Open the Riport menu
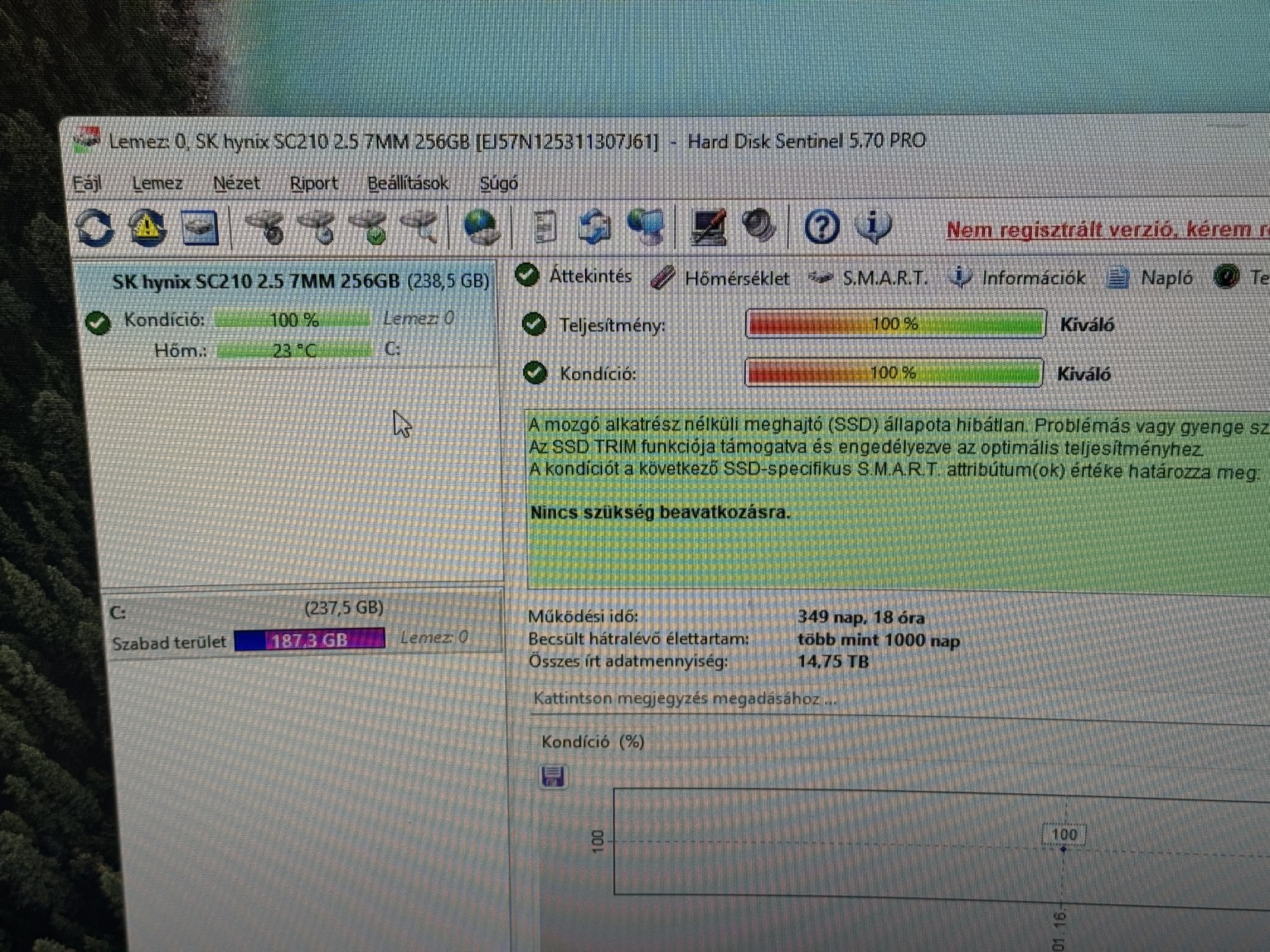The width and height of the screenshot is (1270, 952). 314,184
